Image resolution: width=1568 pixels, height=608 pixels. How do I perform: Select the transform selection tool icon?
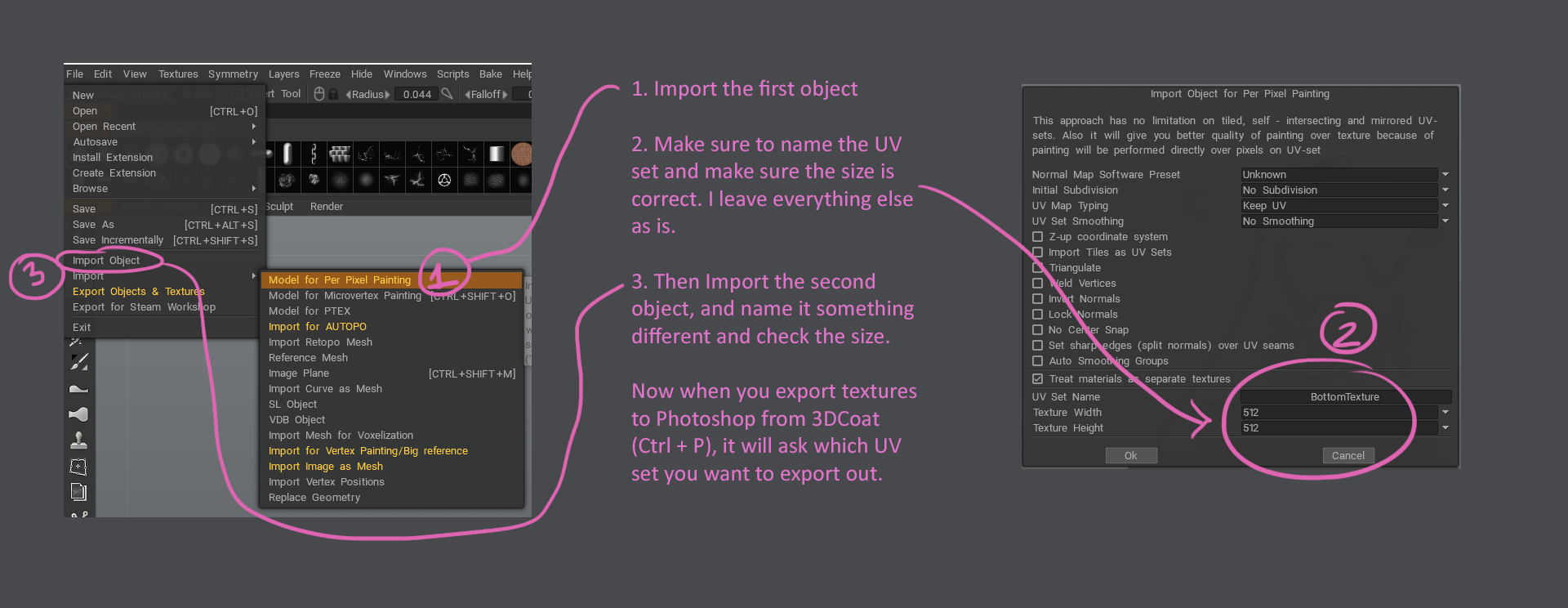point(78,467)
